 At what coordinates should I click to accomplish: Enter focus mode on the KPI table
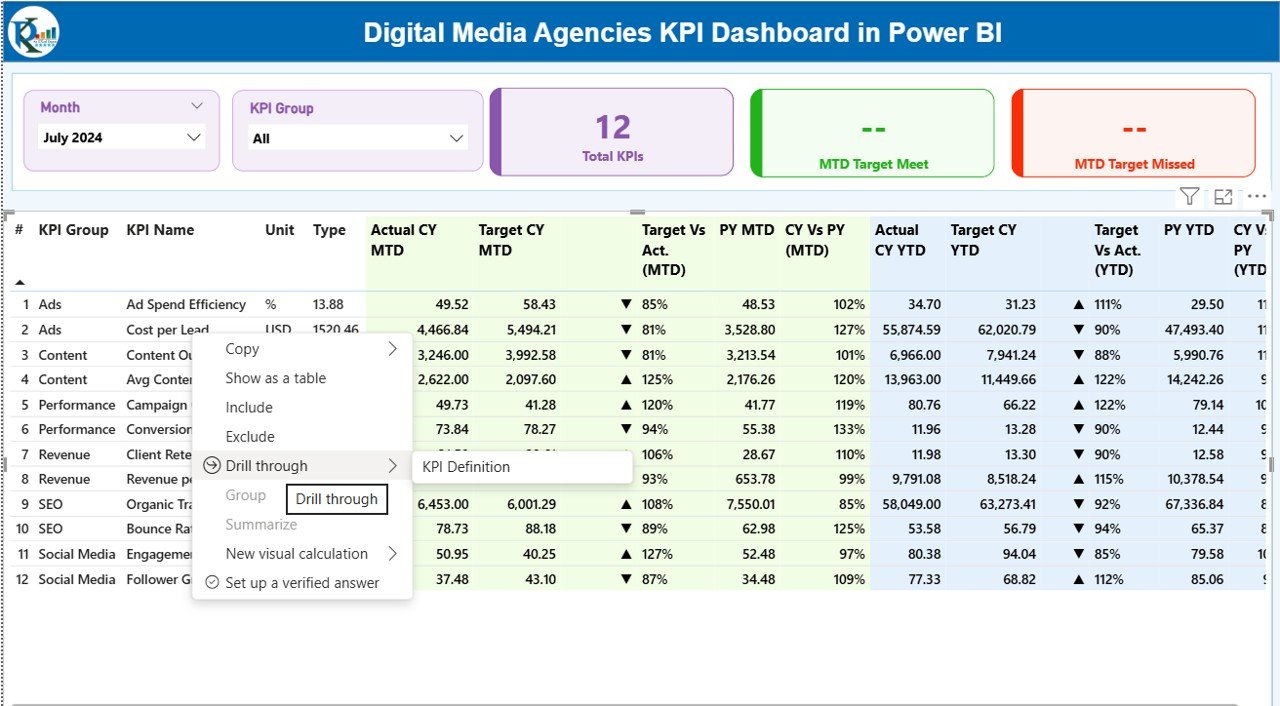coord(1223,196)
